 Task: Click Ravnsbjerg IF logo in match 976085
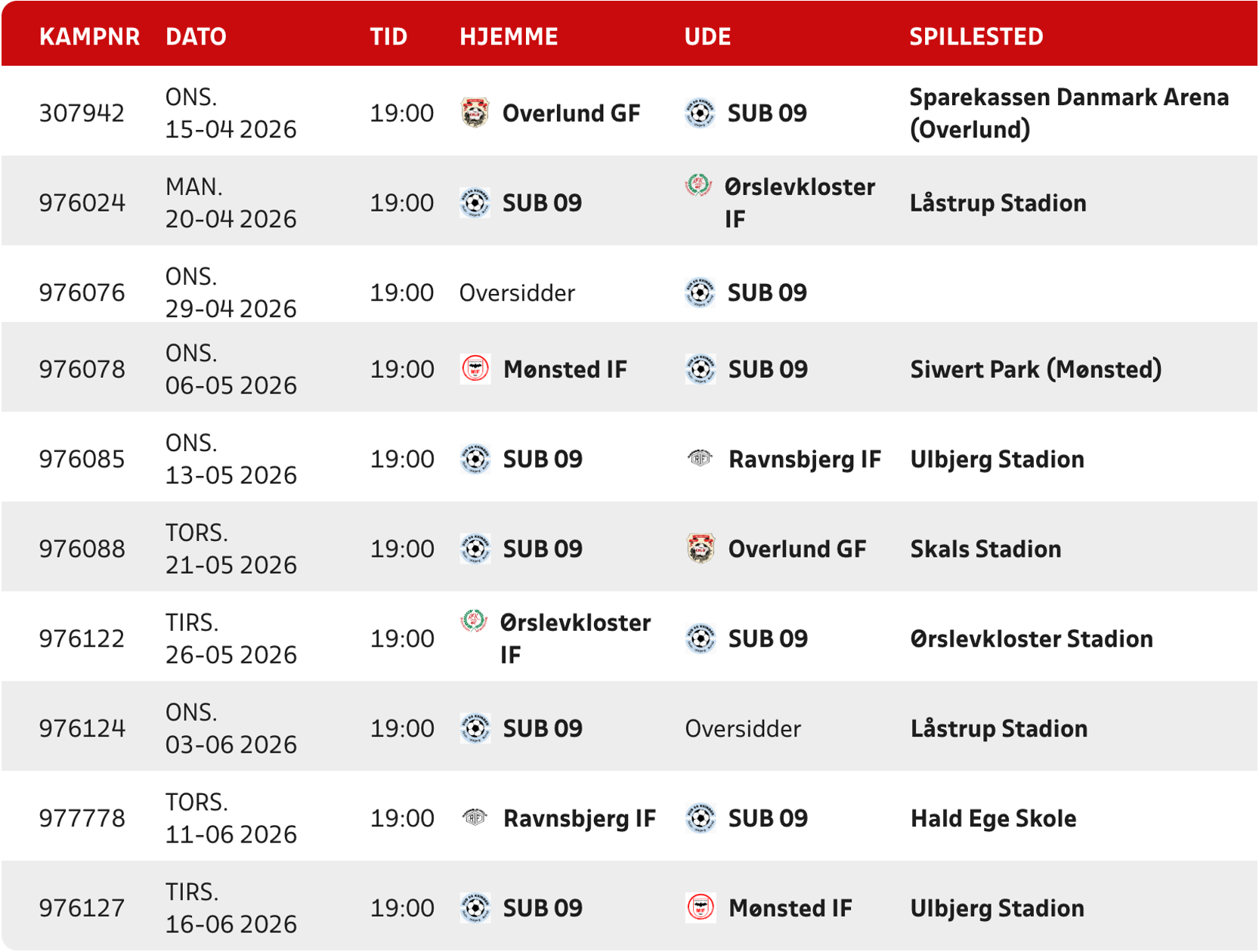(700, 459)
